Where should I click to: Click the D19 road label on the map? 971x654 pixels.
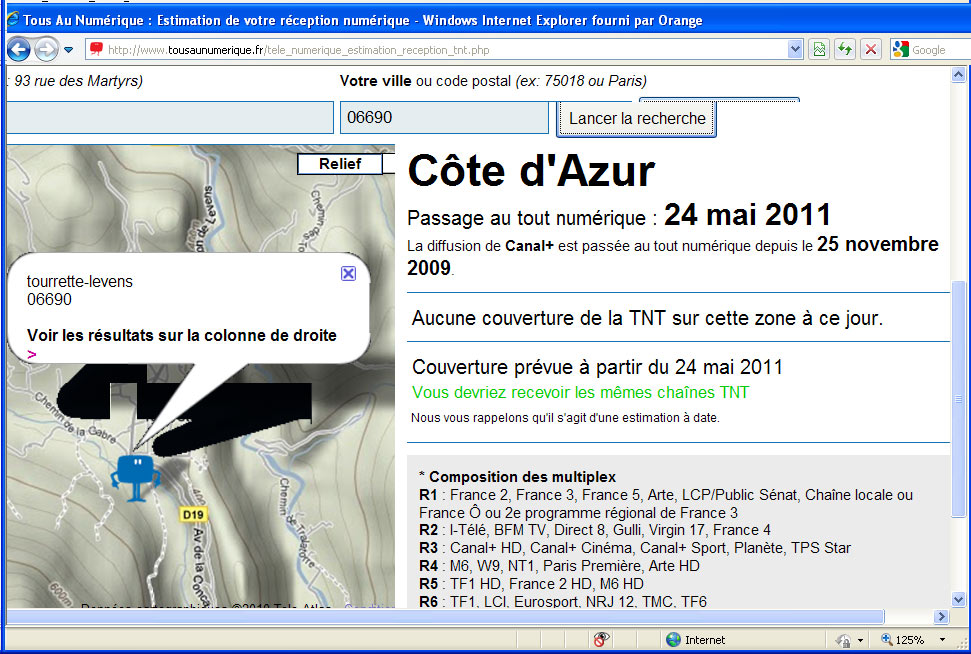click(x=193, y=514)
